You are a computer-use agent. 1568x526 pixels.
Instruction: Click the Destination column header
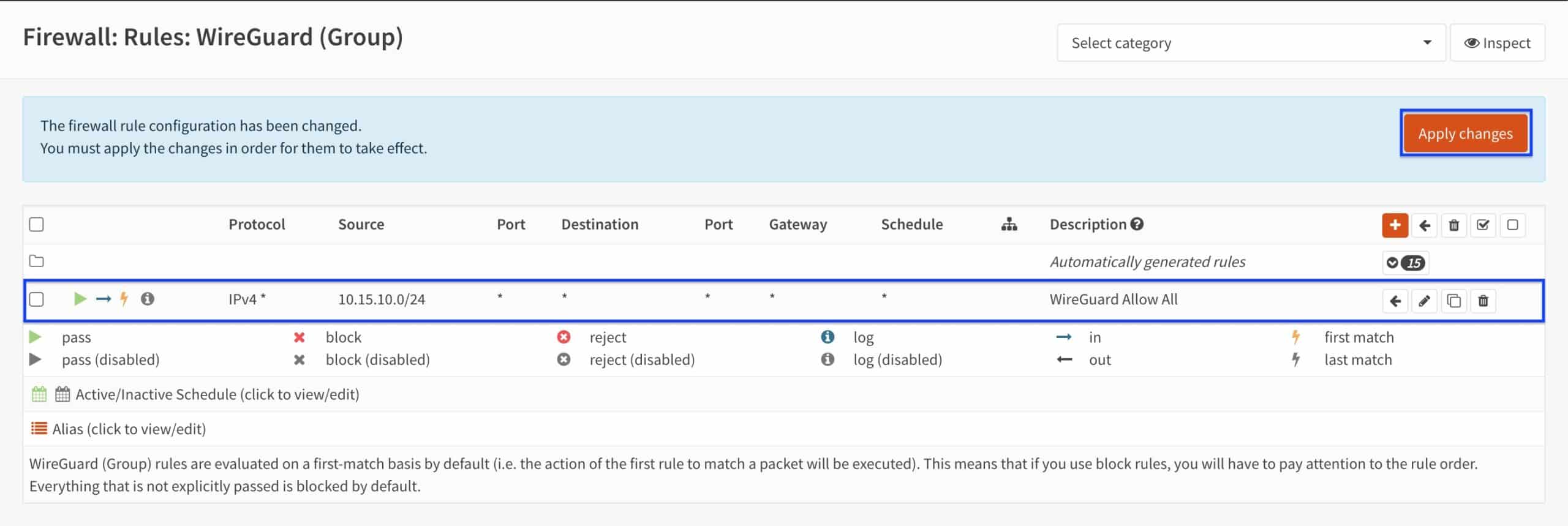600,225
